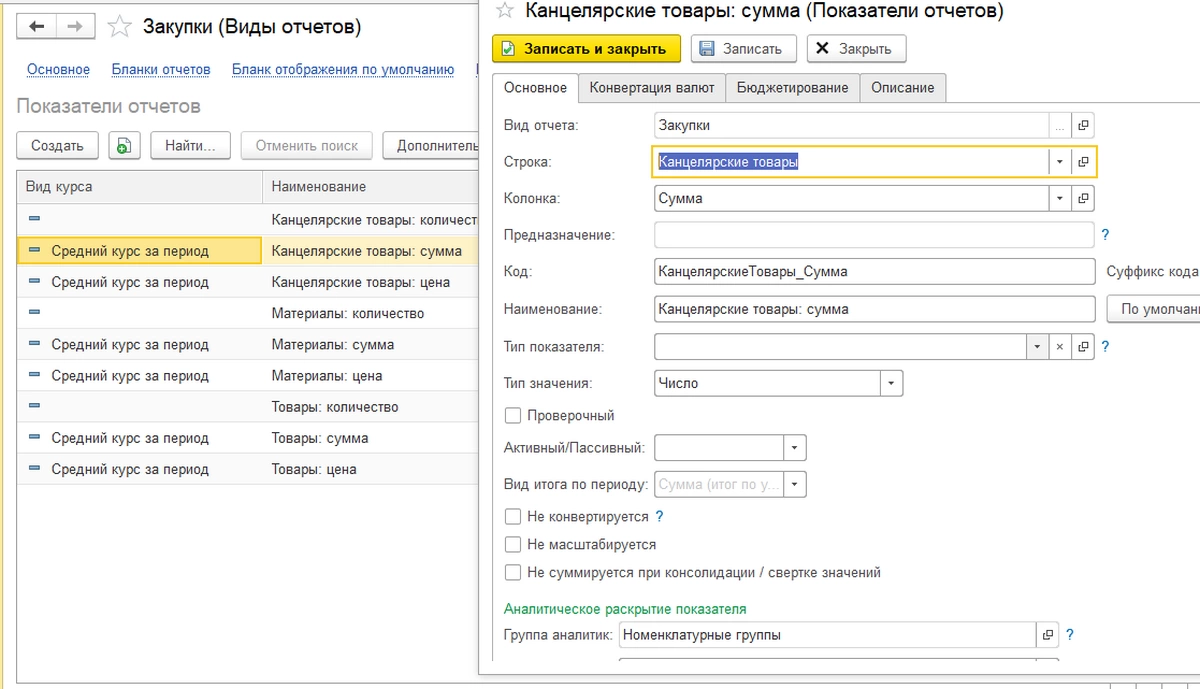
Task: Toggle the Не конвертируется checkbox
Action: [x=513, y=517]
